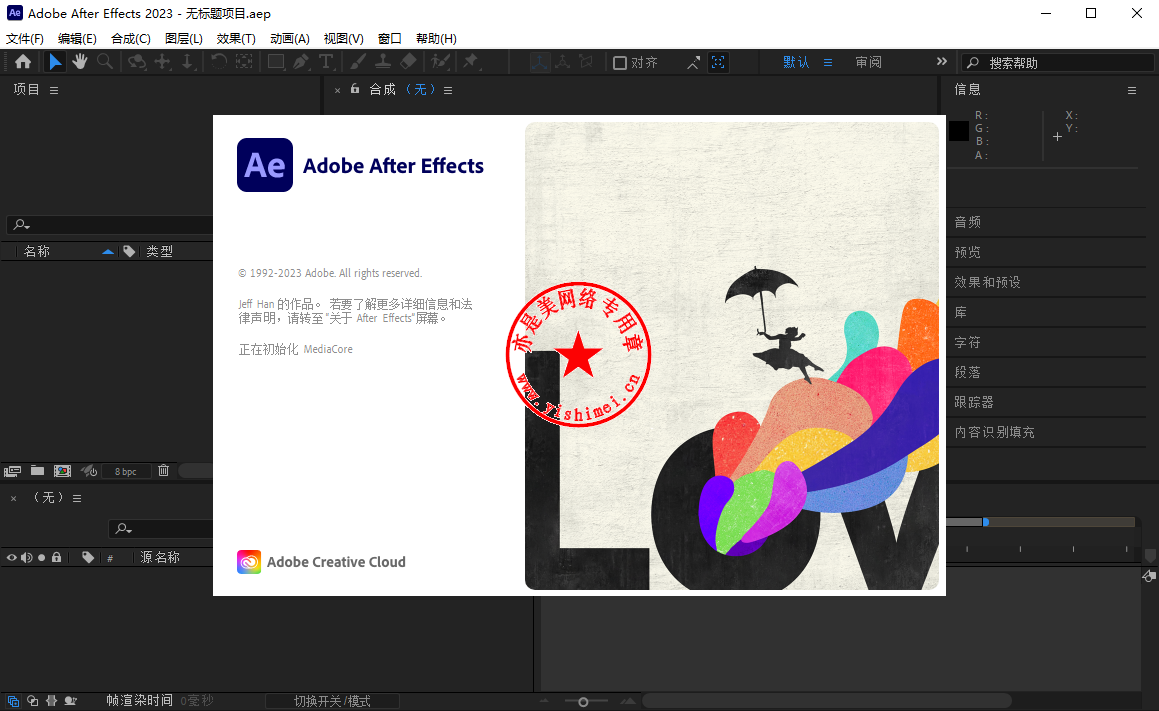Click the lock column icon in timeline

(56, 557)
